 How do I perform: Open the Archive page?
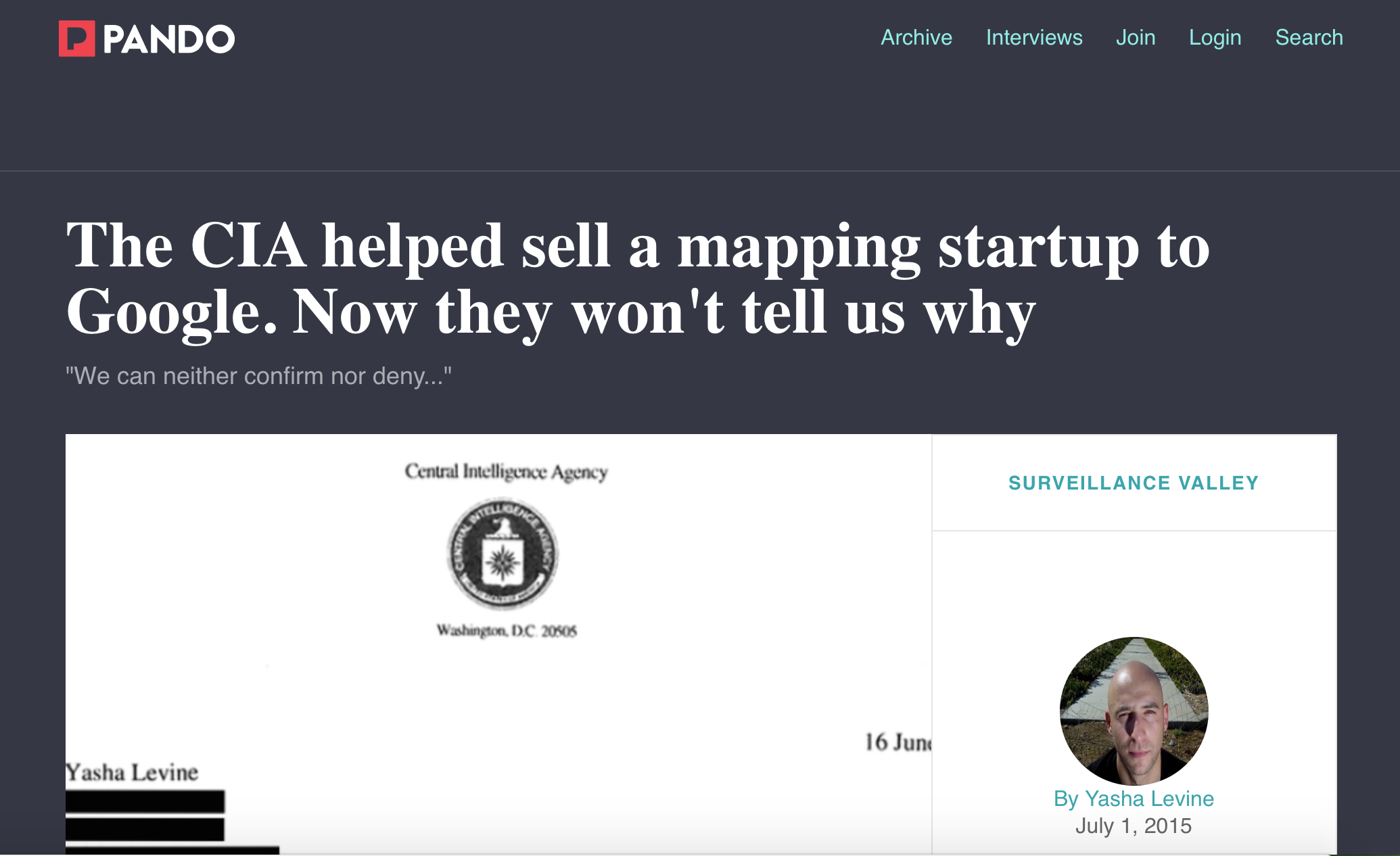point(916,37)
